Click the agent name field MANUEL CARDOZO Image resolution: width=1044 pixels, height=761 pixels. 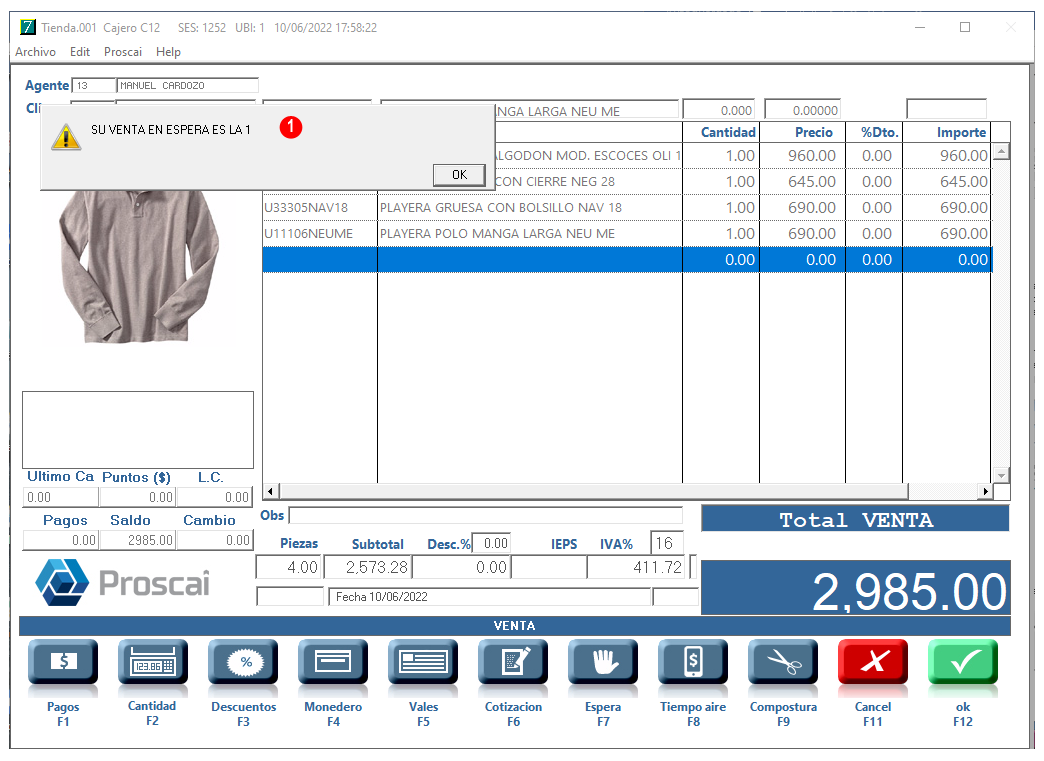click(187, 85)
